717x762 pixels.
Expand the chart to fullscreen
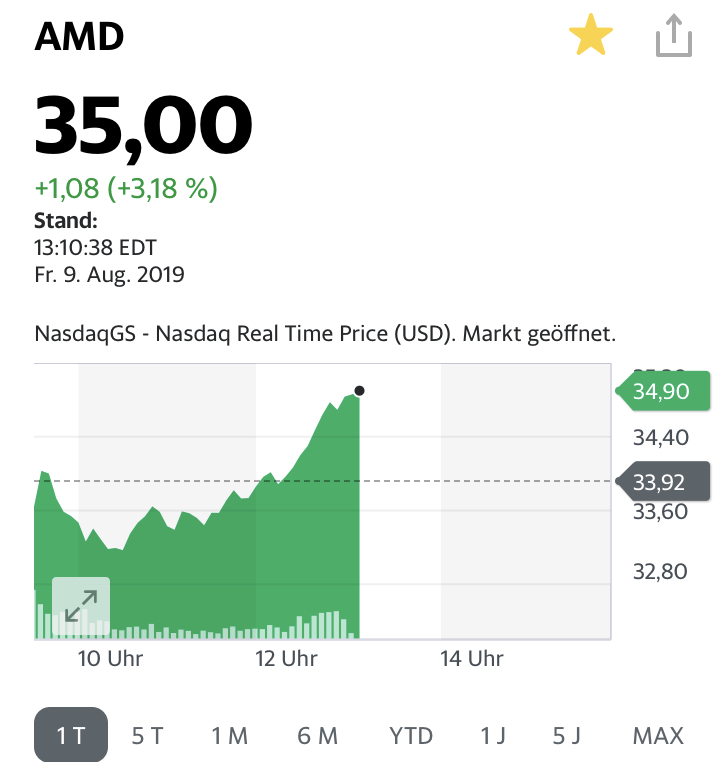[81, 606]
